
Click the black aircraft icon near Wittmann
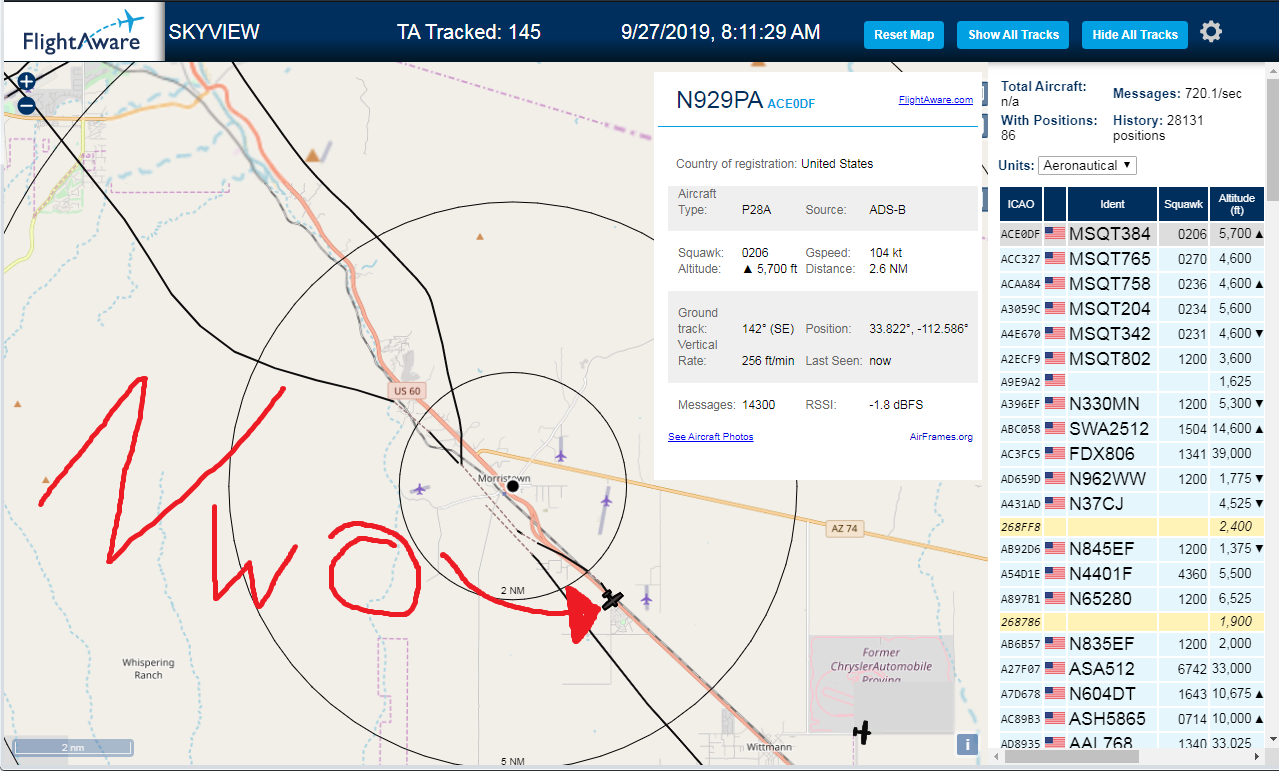862,733
